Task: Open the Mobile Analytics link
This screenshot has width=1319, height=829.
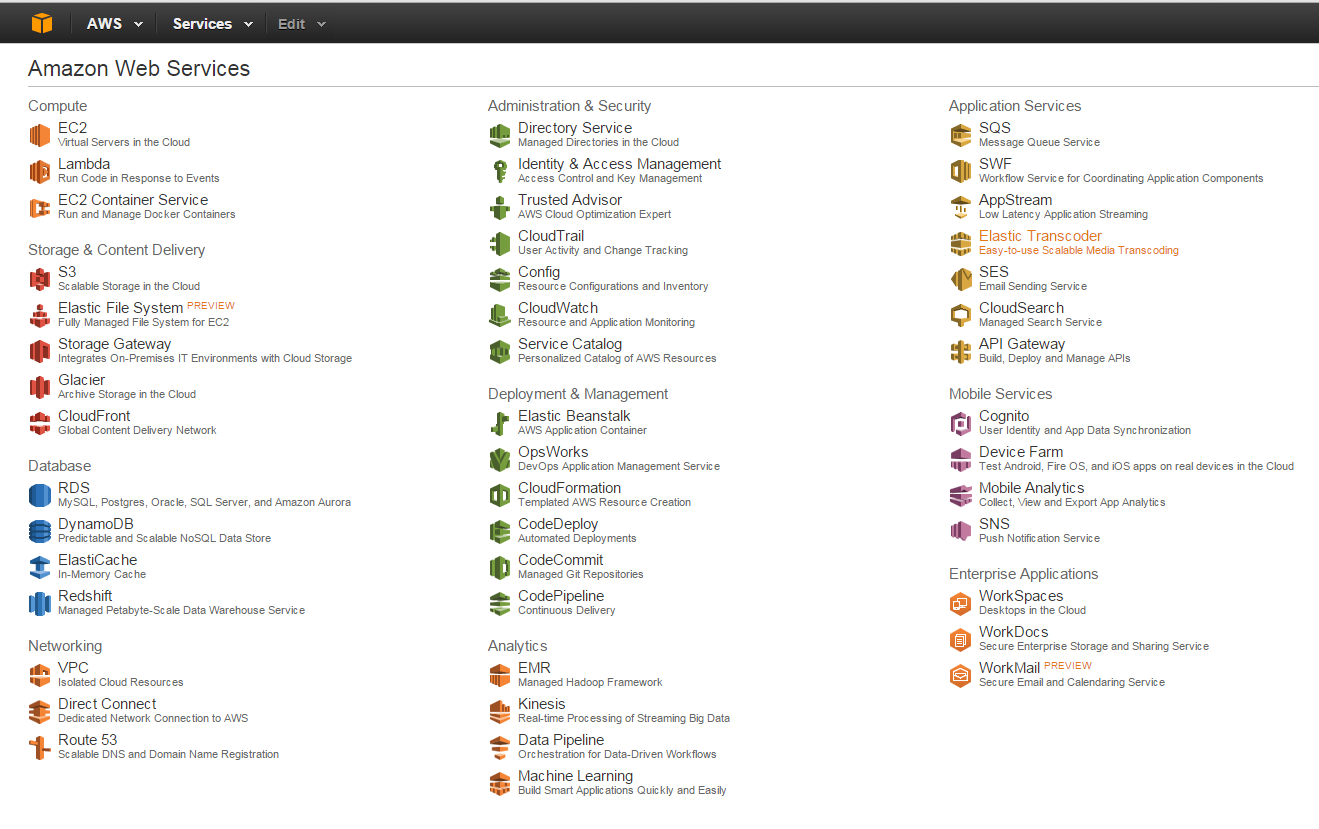Action: [x=1031, y=488]
